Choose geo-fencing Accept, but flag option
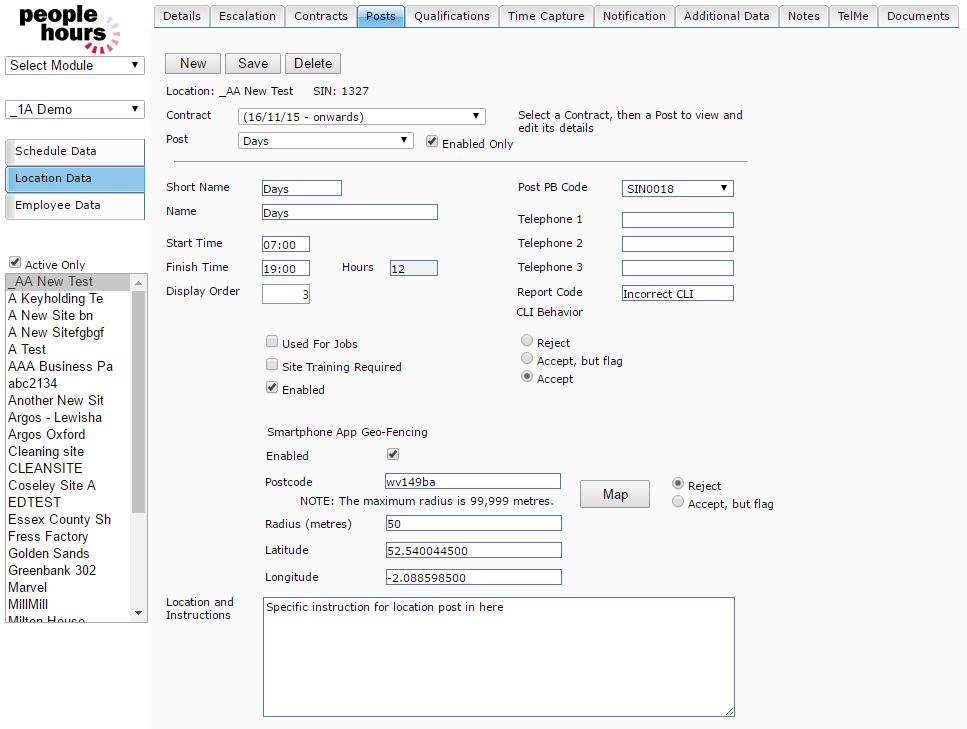This screenshot has height=729, width=967. click(679, 502)
